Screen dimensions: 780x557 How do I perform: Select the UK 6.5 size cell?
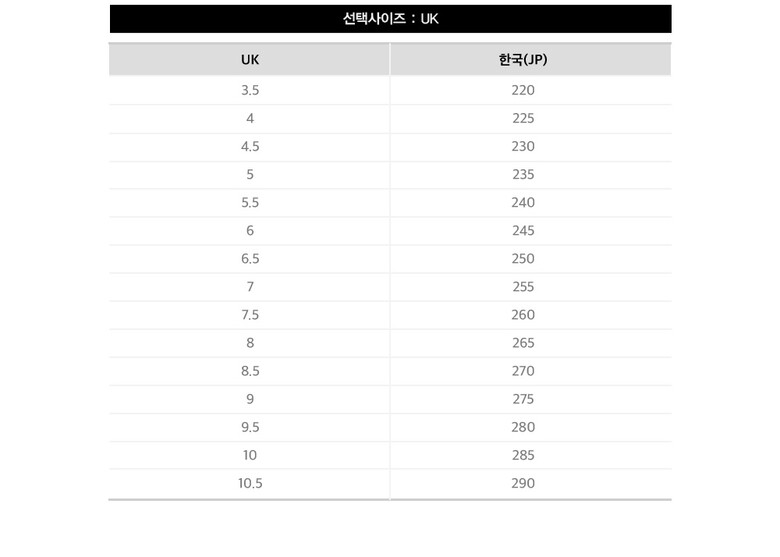pyautogui.click(x=250, y=258)
